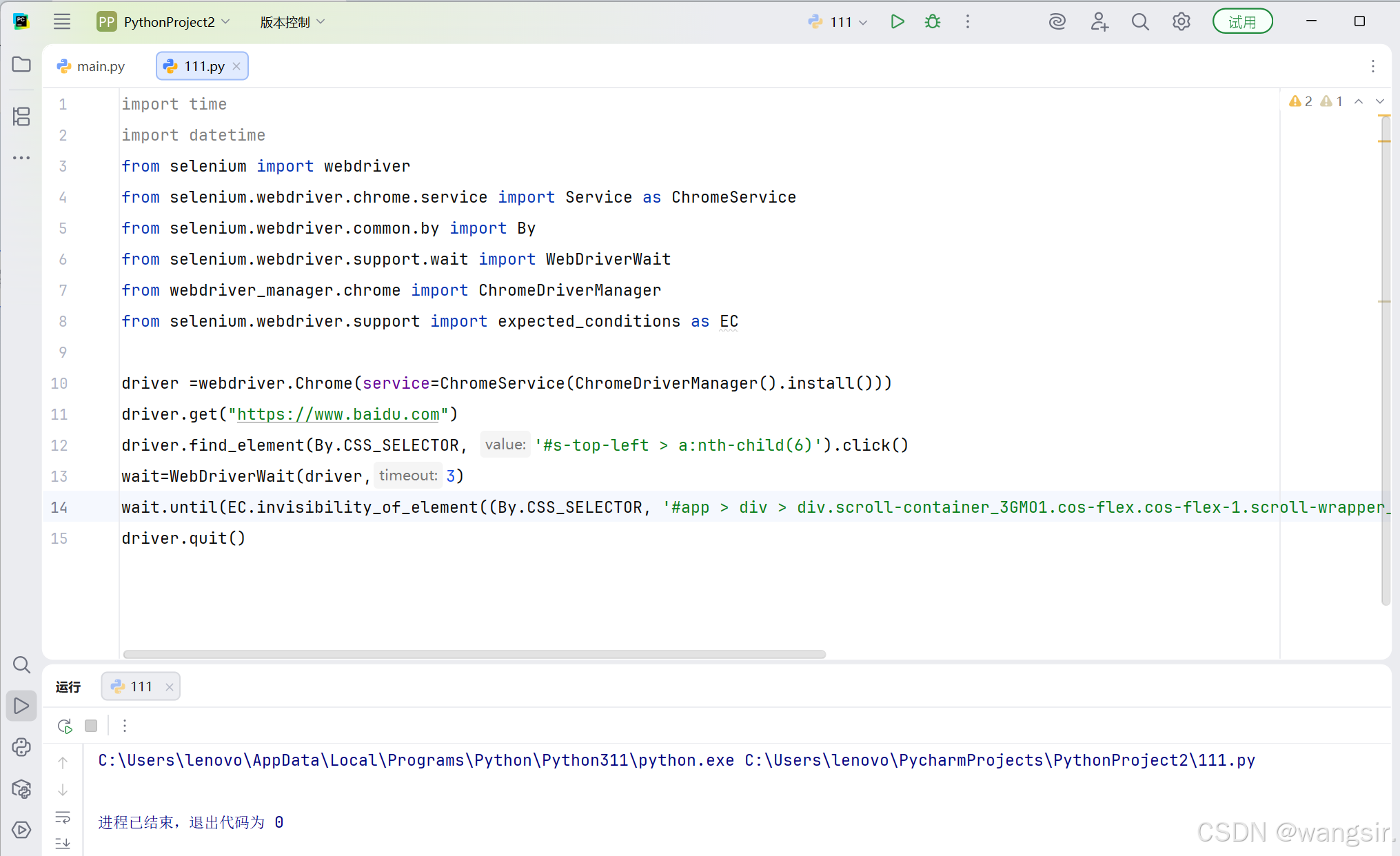The width and height of the screenshot is (1400, 856).
Task: Click the editor horizontal scrollbar
Action: (474, 654)
